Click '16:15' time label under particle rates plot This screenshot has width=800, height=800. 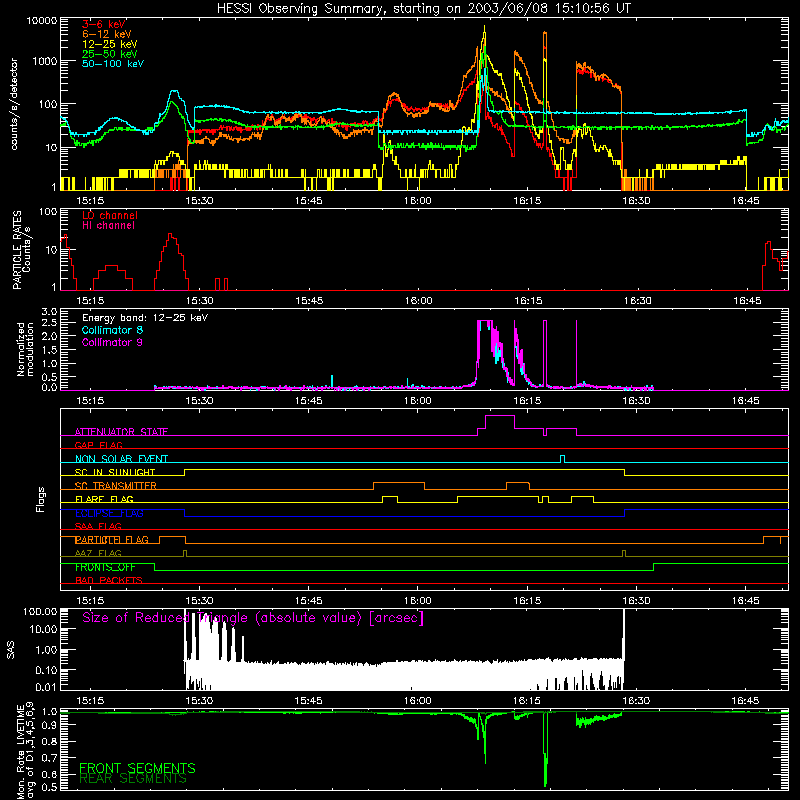point(528,301)
